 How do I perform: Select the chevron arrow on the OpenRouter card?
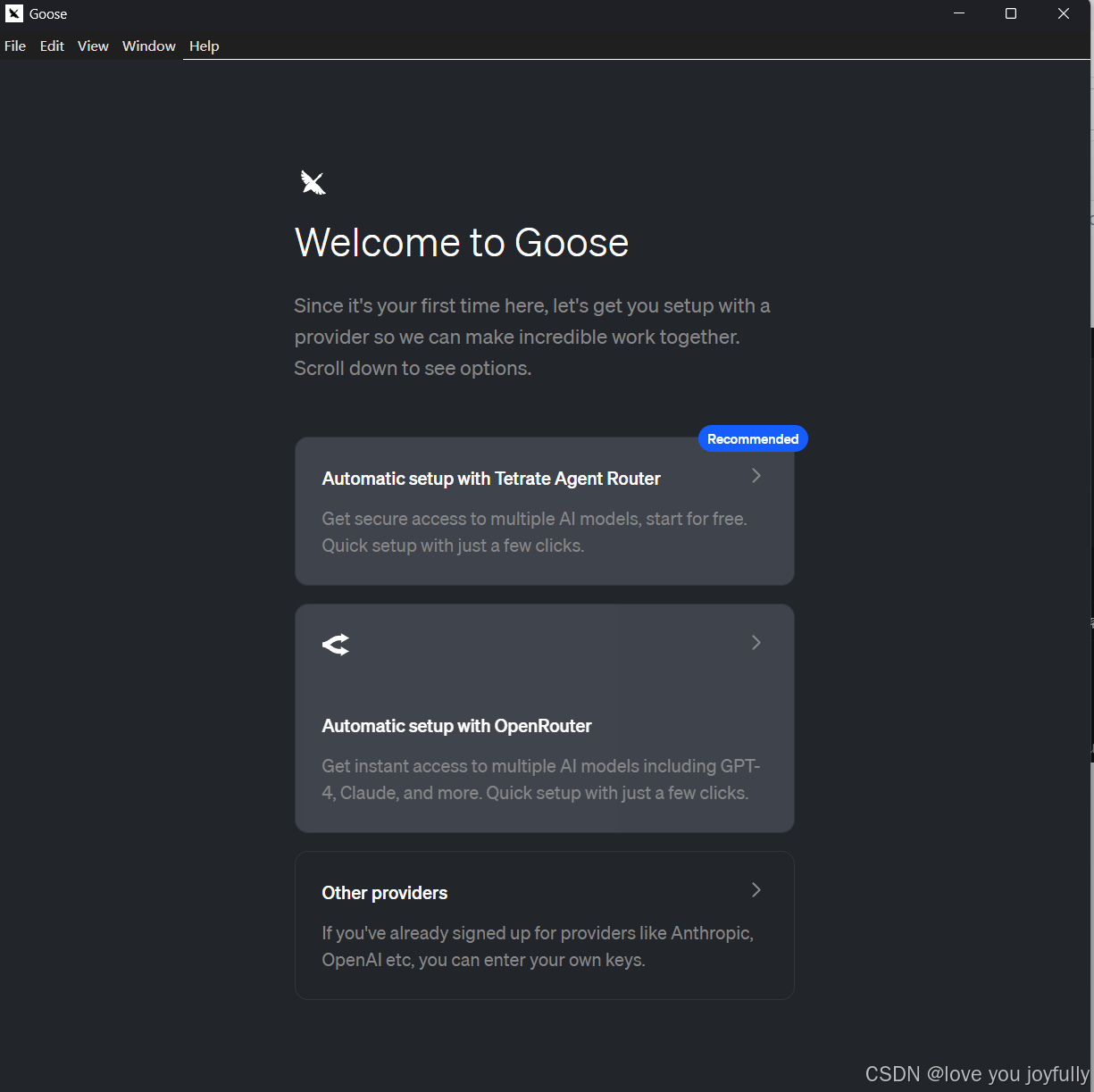point(756,642)
